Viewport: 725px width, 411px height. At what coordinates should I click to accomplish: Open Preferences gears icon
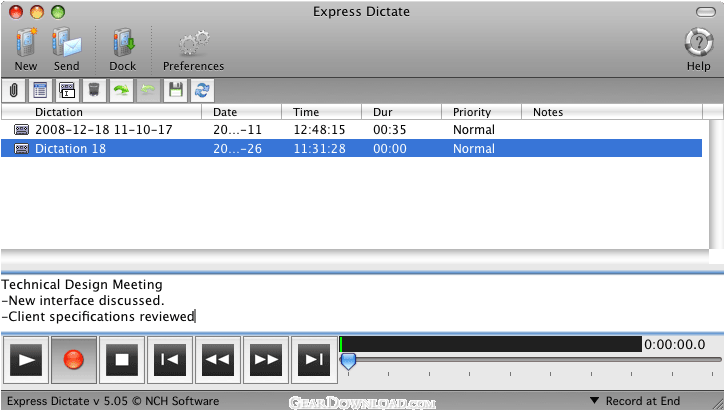pos(193,49)
